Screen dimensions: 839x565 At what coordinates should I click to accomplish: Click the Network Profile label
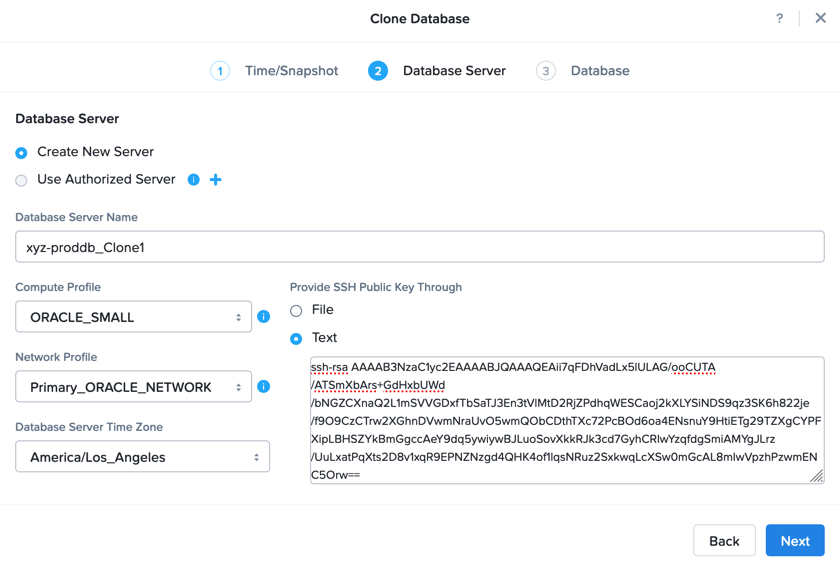56,357
